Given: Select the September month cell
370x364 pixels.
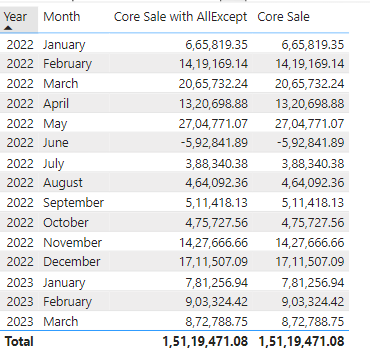Looking at the screenshot, I should coord(73,203).
